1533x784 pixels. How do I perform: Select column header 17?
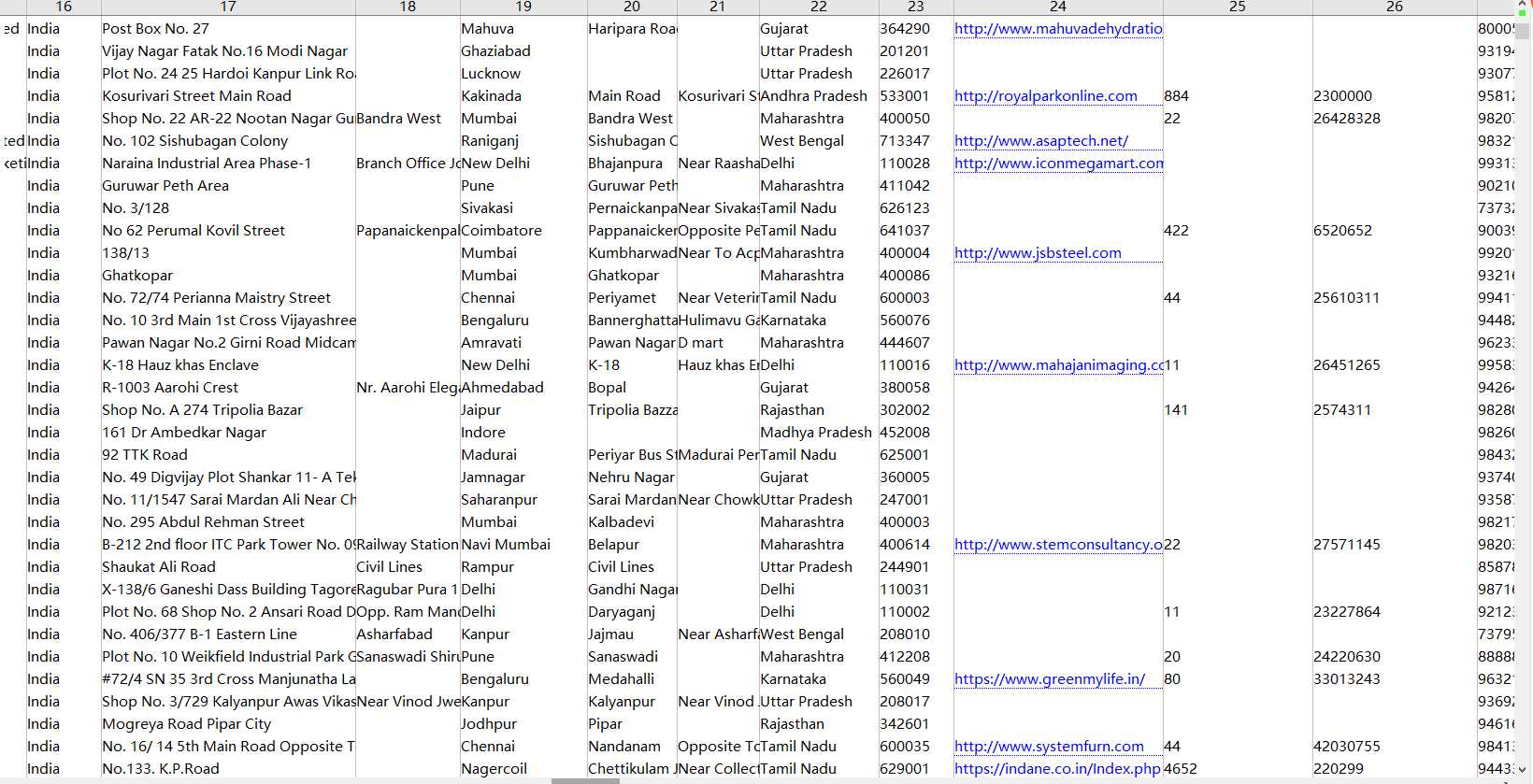228,7
